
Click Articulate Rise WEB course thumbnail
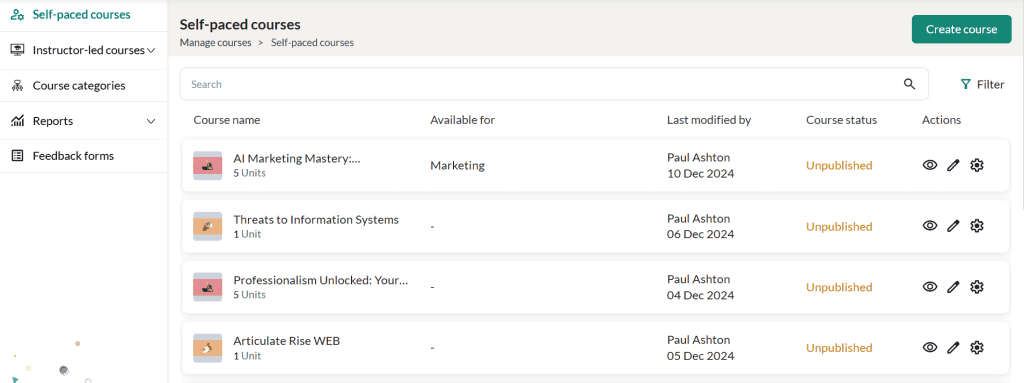(x=208, y=348)
